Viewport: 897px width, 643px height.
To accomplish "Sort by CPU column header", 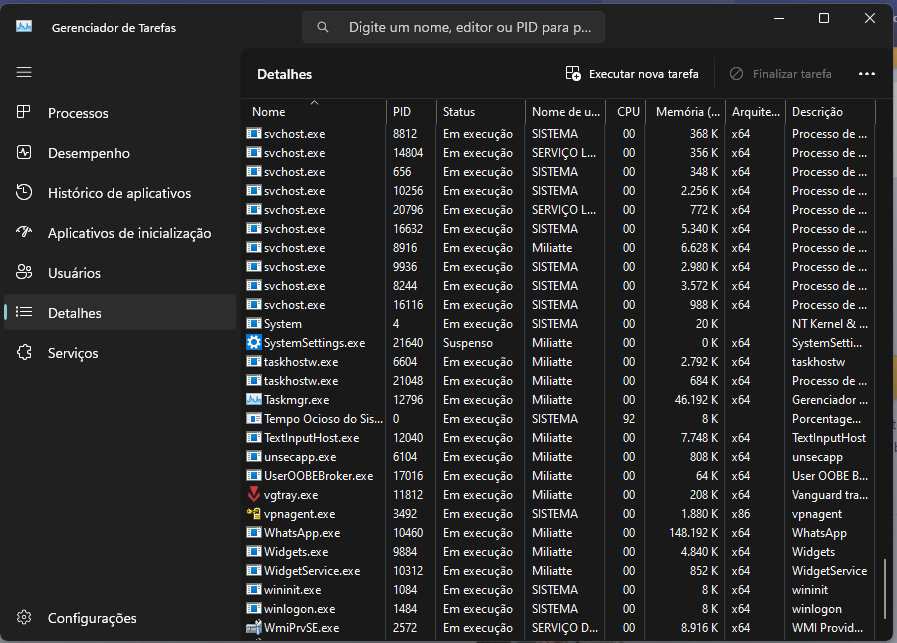I will 625,112.
